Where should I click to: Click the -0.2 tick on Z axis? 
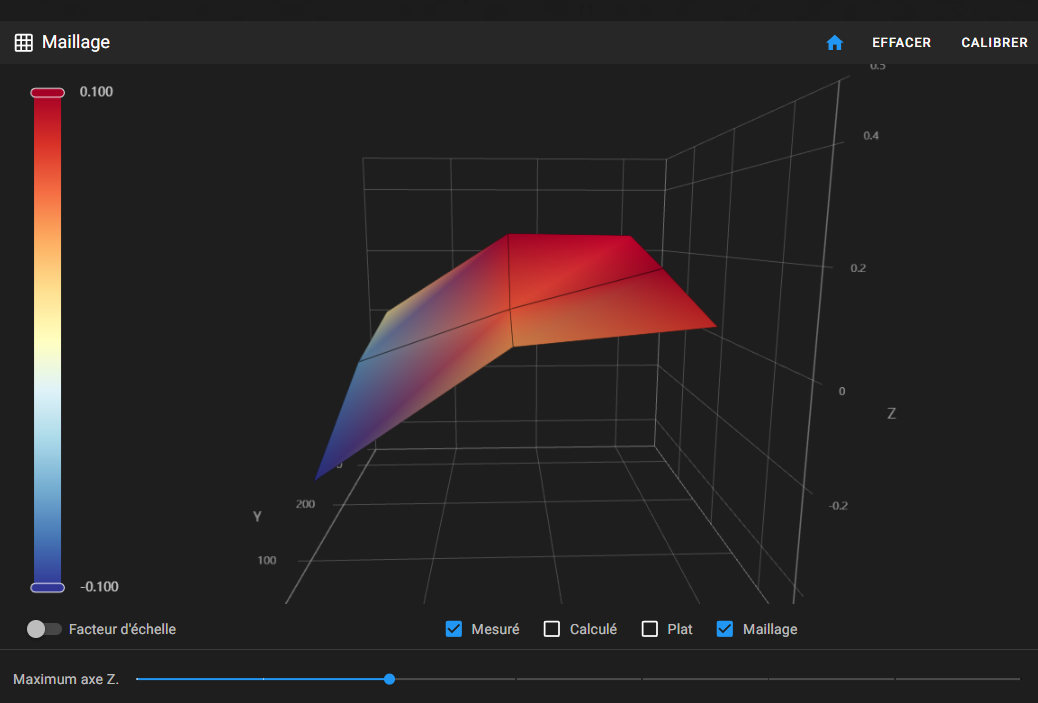click(838, 506)
